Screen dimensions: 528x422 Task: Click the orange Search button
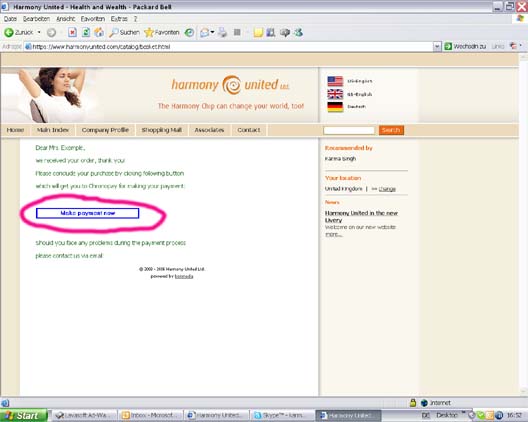[391, 130]
